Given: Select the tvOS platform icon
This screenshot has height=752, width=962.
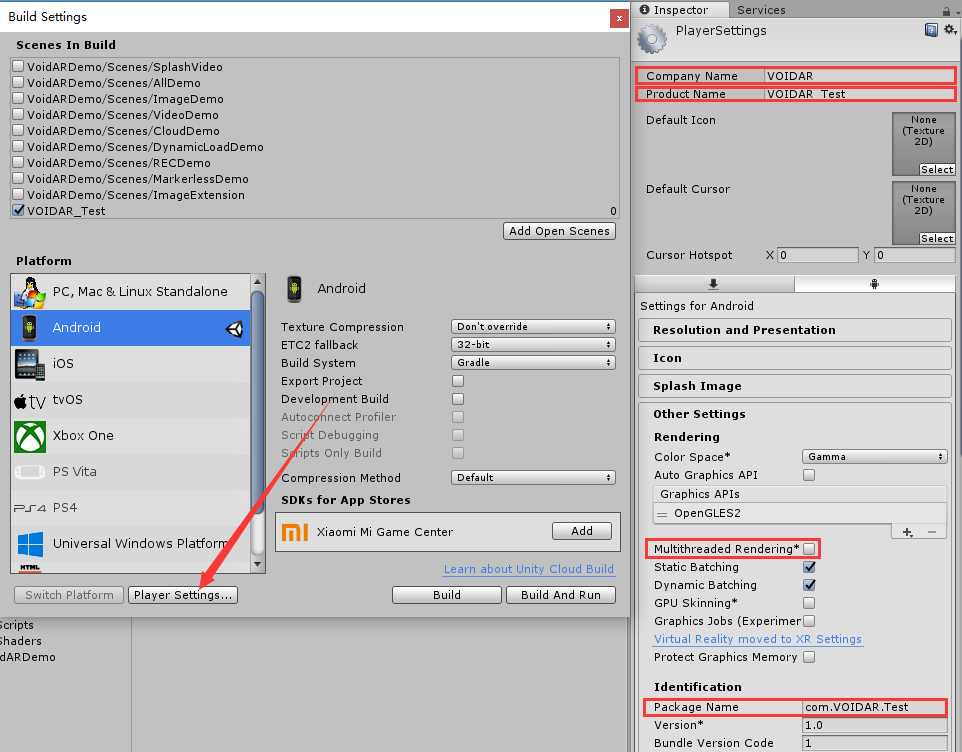Looking at the screenshot, I should [30, 400].
